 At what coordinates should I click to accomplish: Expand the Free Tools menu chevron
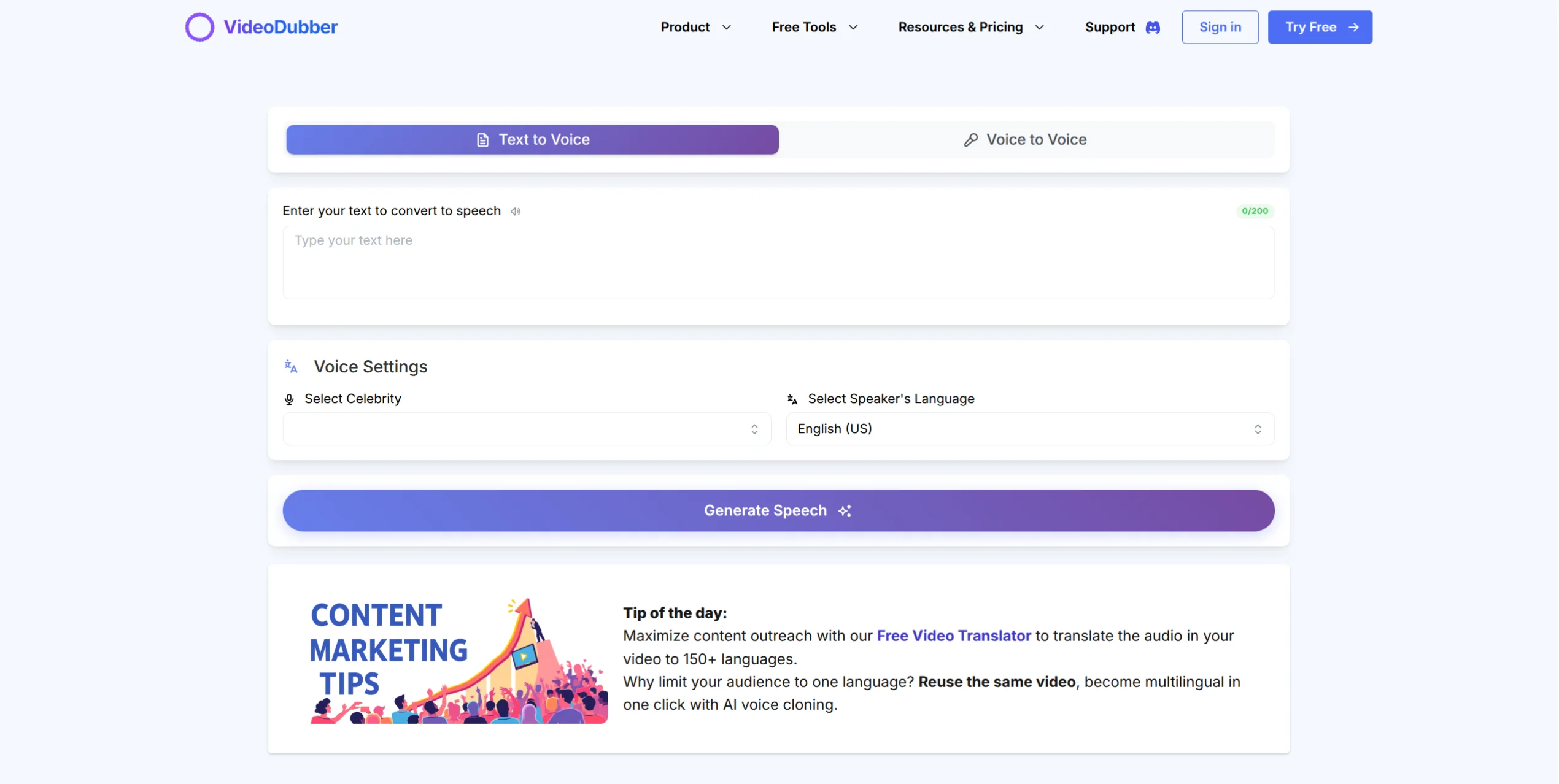point(854,27)
